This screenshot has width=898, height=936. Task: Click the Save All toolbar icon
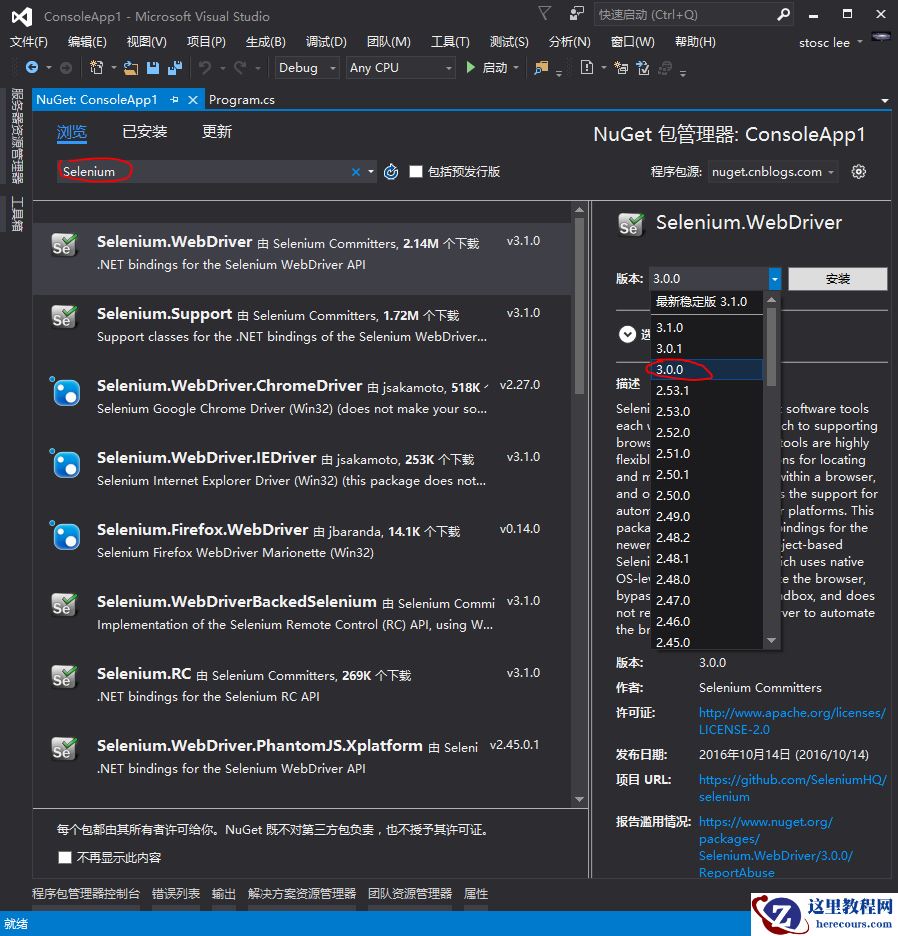pos(175,68)
